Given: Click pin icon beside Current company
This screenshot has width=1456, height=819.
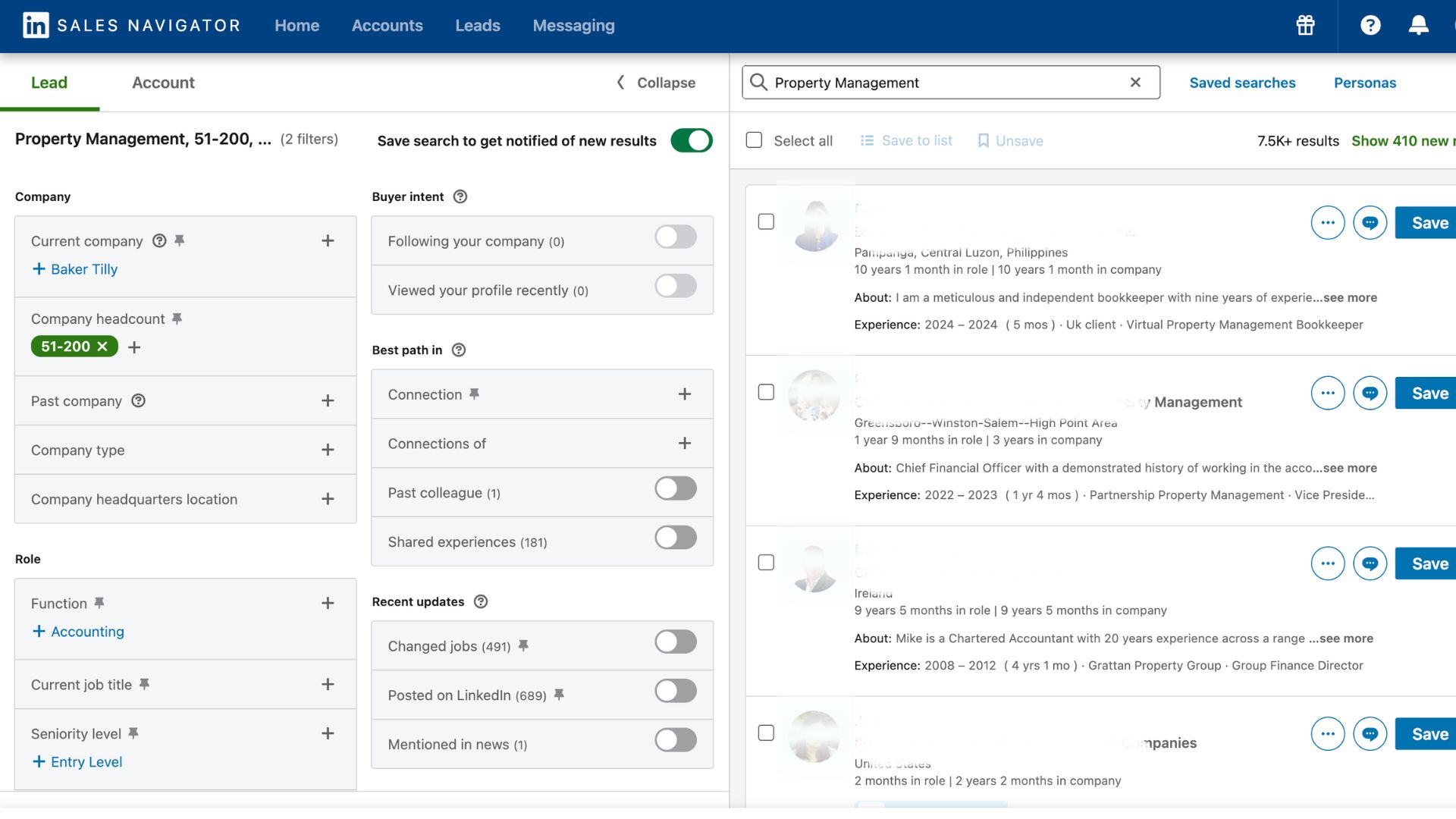Looking at the screenshot, I should click(180, 240).
